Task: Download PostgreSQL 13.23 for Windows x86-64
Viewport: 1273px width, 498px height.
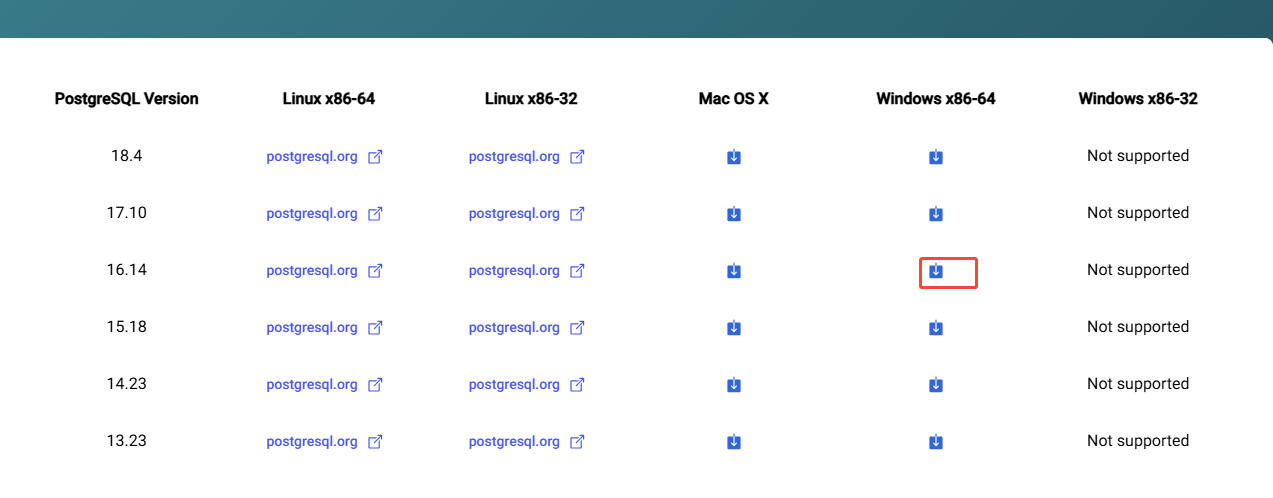Action: (936, 442)
